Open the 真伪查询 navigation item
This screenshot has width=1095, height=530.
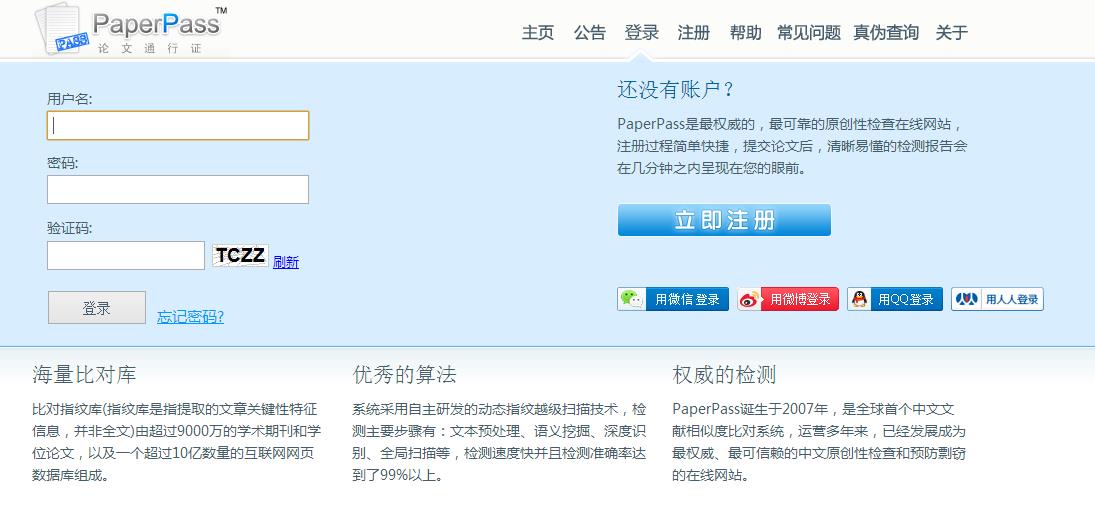886,32
